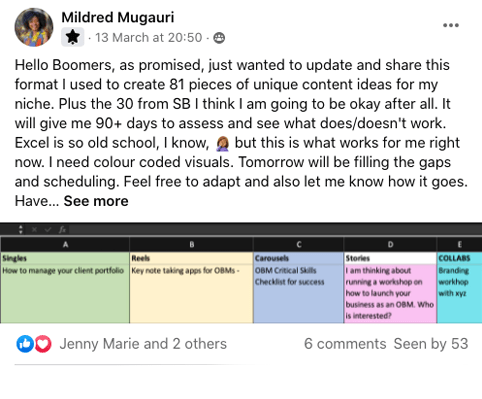Open Mildred Mugauri's profile name link
482x399 pixels.
point(118,17)
